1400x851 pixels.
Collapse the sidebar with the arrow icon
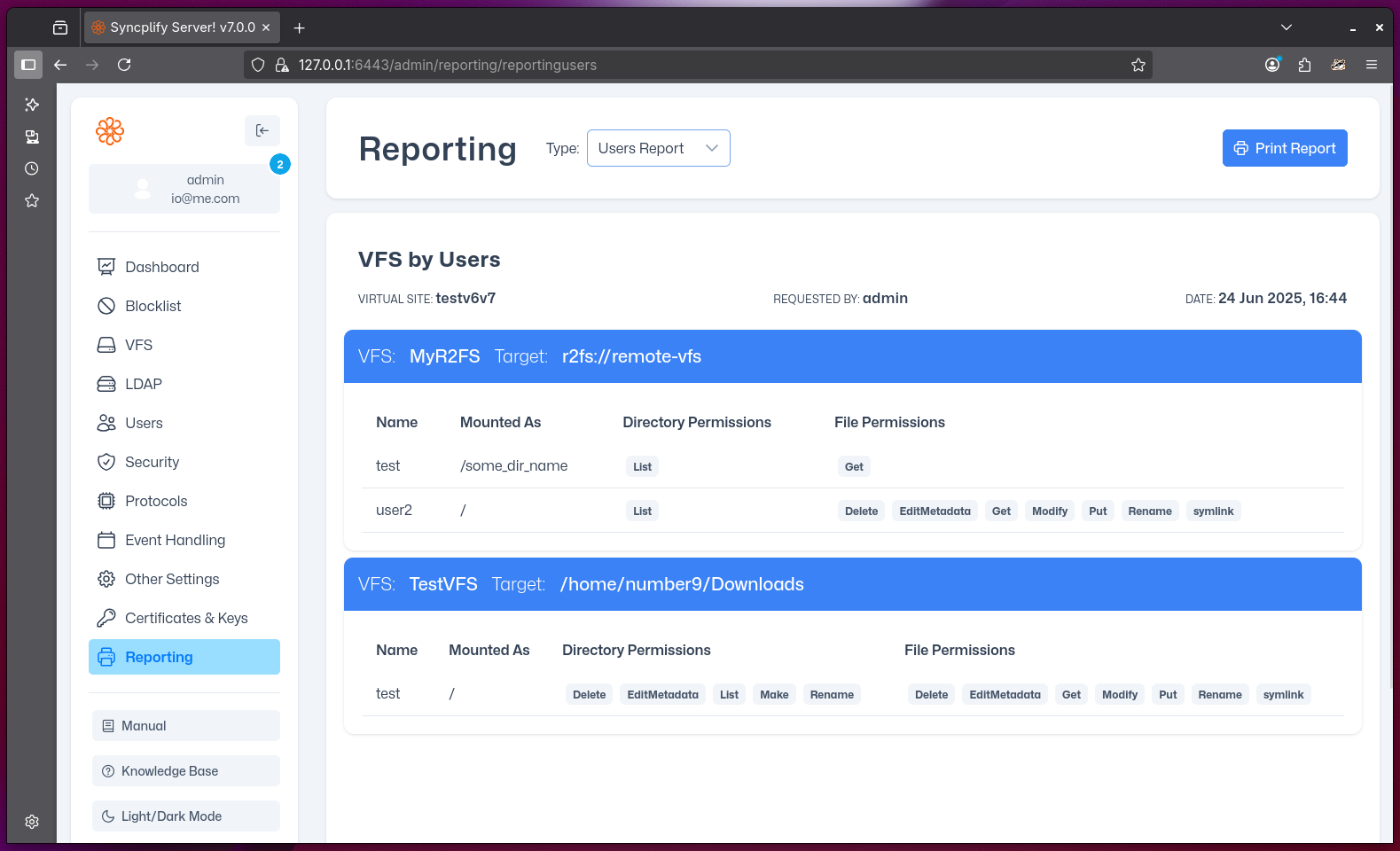[x=262, y=130]
